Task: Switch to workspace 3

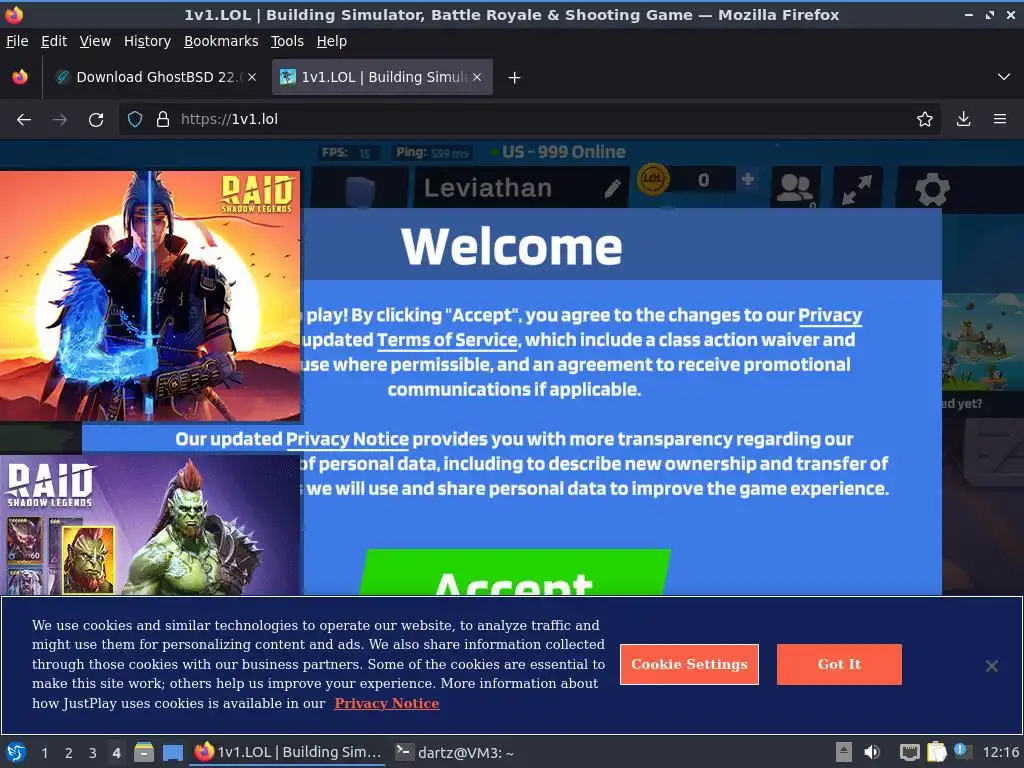Action: click(93, 753)
